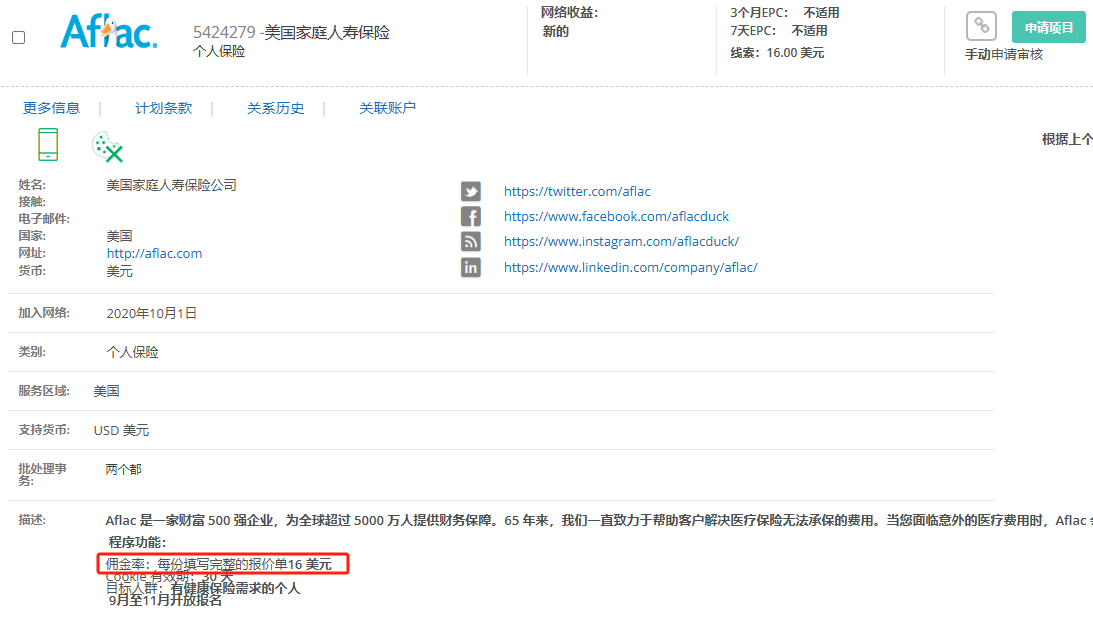Click the 服务区域 value 美国

[107, 391]
